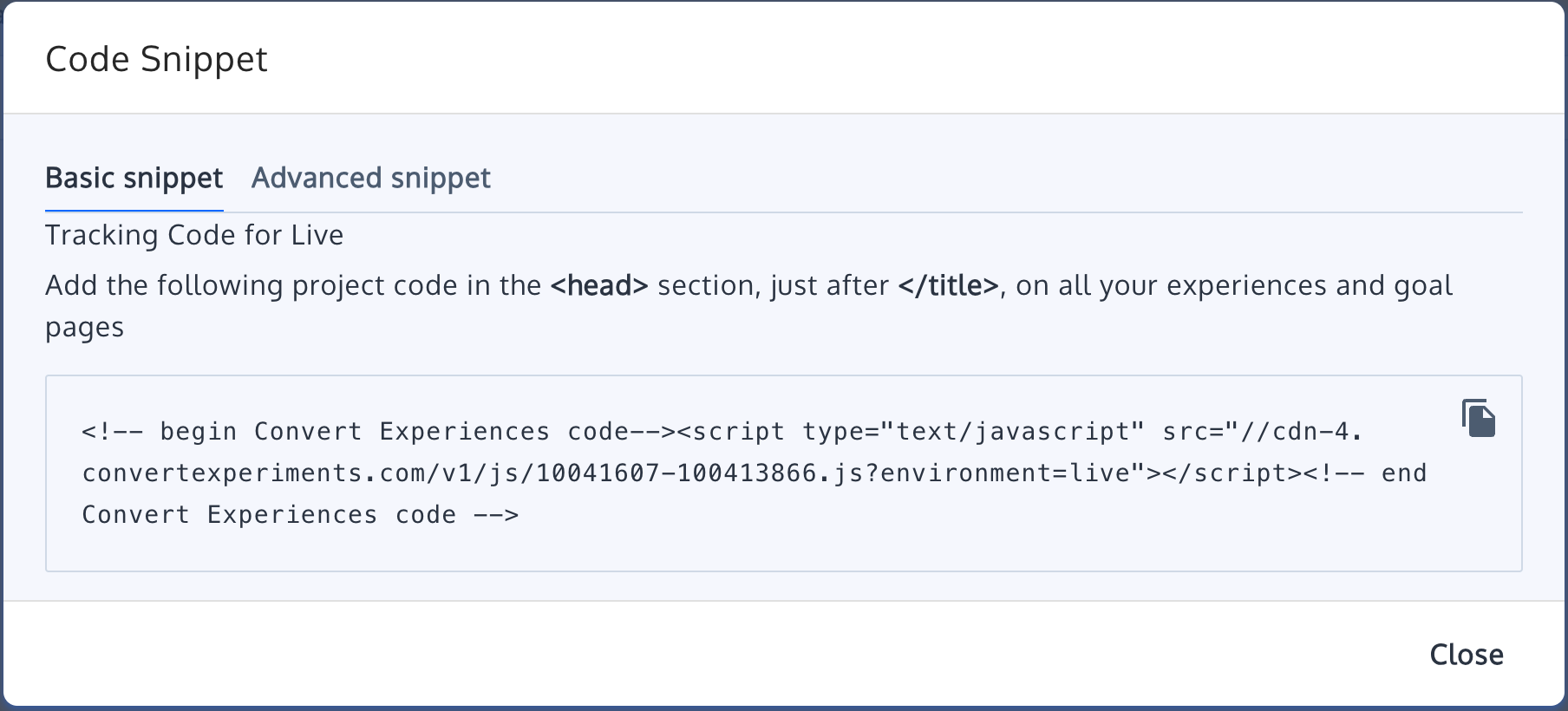This screenshot has width=1568, height=711.
Task: Click the underline indicator of Basic snippet
Action: click(x=134, y=207)
